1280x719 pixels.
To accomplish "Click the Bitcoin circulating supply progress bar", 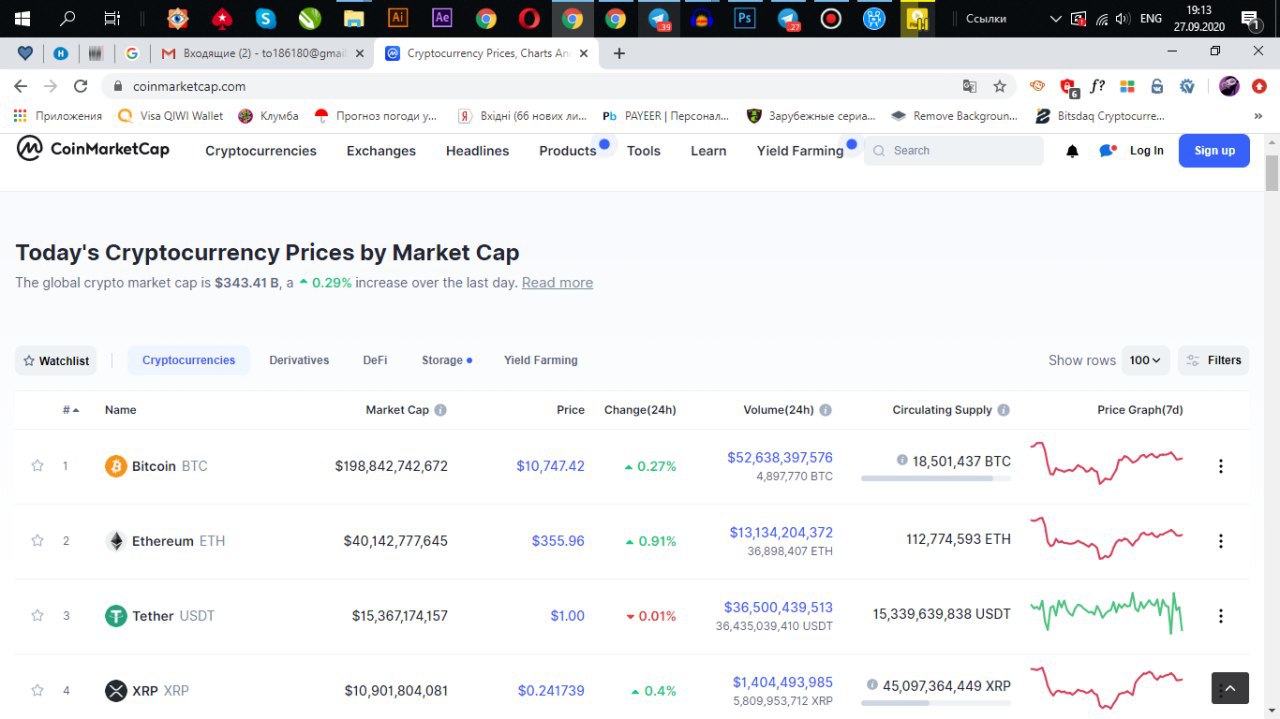I will [936, 479].
